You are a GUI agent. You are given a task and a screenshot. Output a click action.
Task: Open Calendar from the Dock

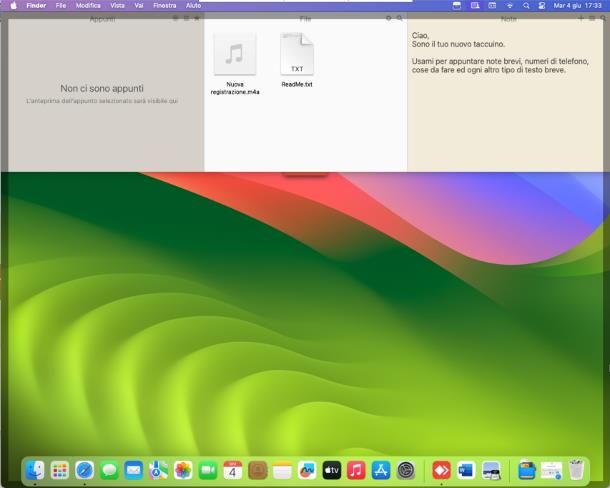[x=233, y=470]
